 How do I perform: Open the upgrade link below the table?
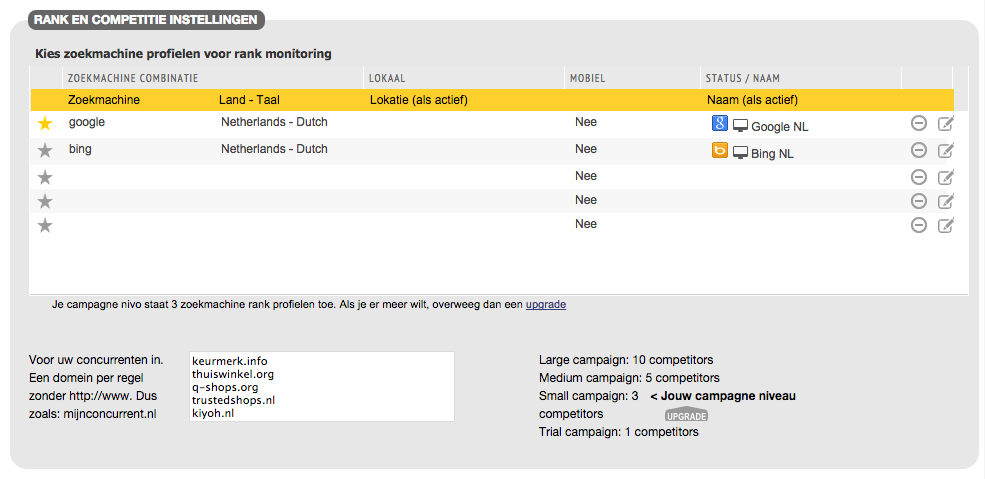(x=545, y=304)
